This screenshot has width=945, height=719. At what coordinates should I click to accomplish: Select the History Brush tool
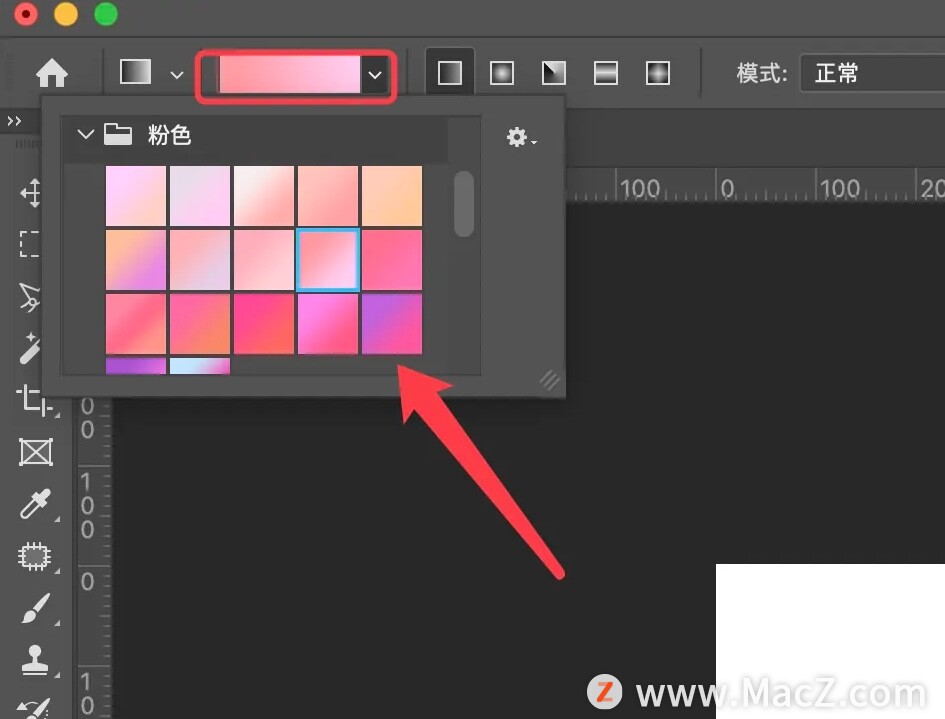pyautogui.click(x=34, y=709)
